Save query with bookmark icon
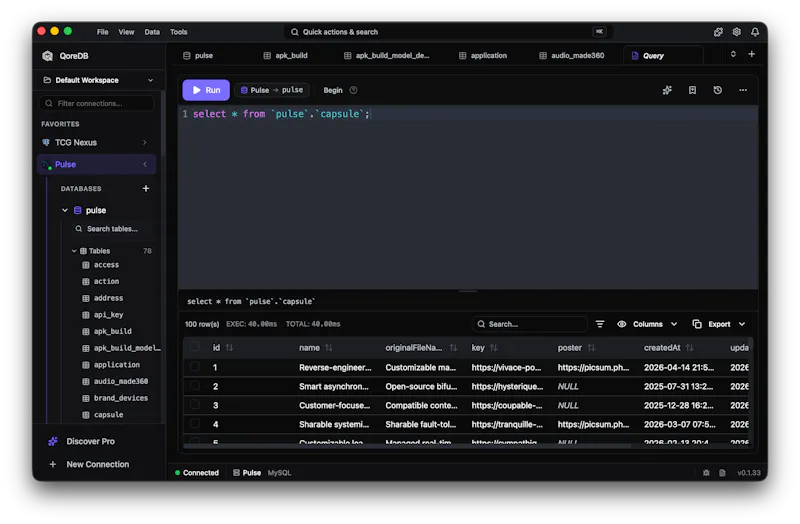 [x=692, y=90]
